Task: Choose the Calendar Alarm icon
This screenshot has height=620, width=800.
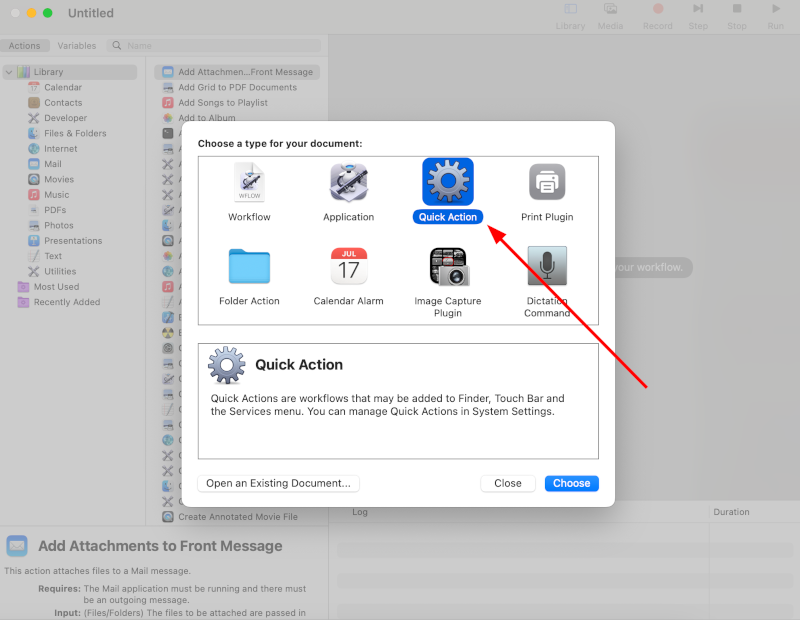Action: click(x=348, y=267)
